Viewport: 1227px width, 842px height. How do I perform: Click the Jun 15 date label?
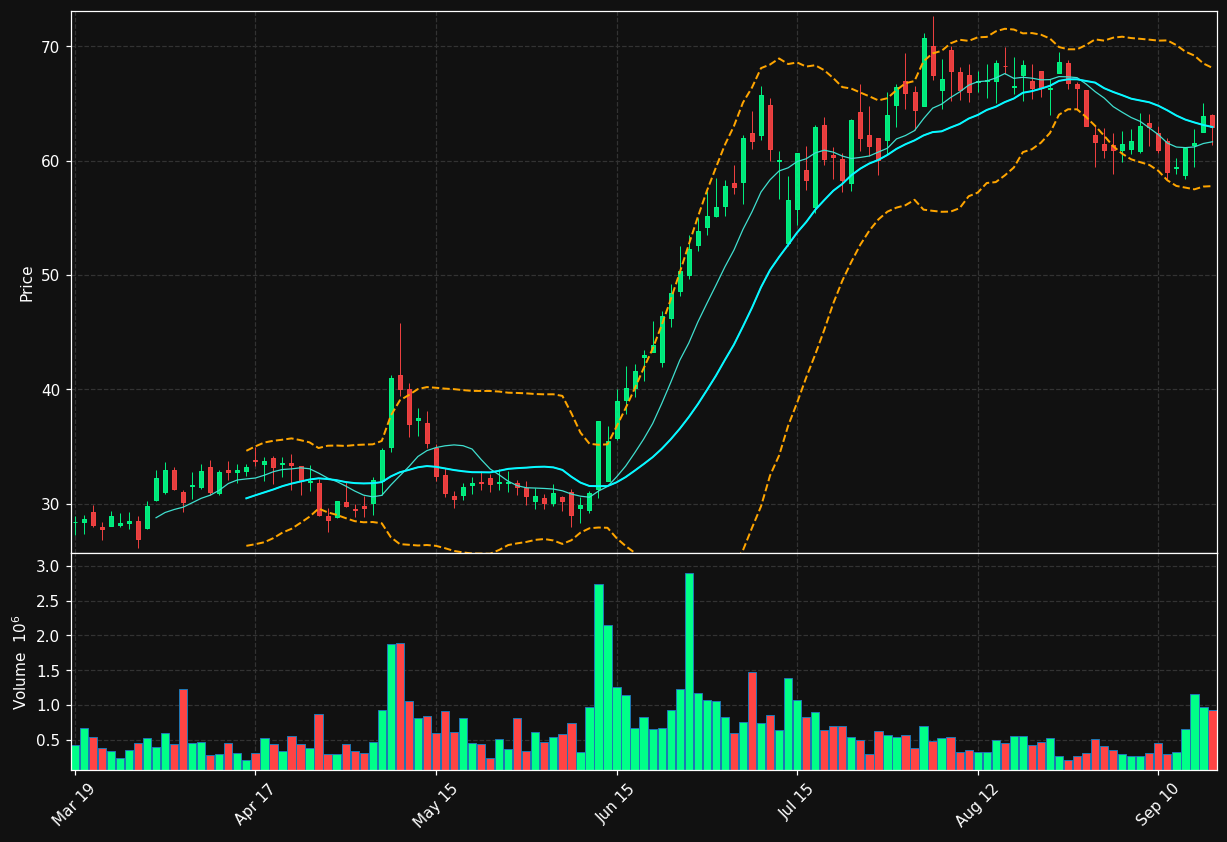tap(613, 803)
